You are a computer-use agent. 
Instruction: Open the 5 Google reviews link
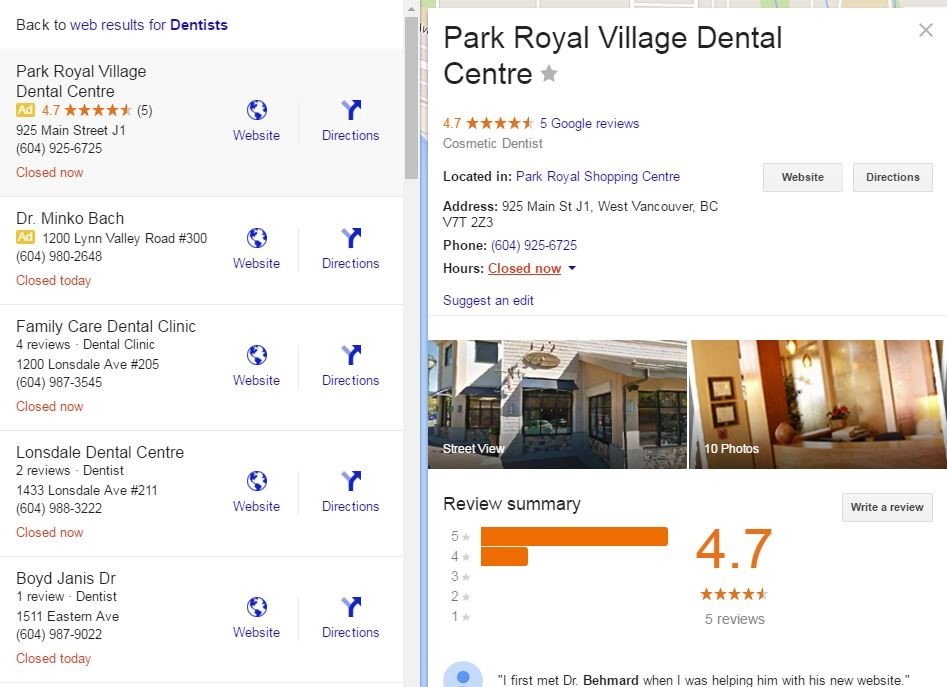click(589, 124)
